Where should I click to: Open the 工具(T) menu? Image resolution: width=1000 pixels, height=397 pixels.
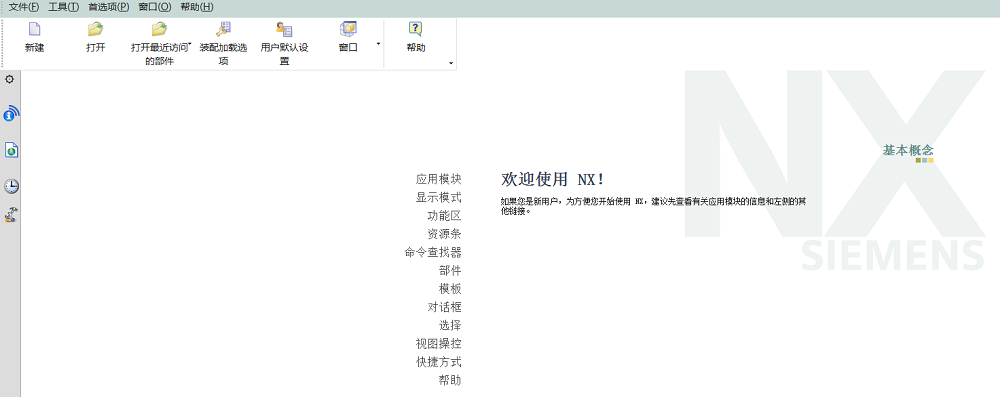(63, 7)
